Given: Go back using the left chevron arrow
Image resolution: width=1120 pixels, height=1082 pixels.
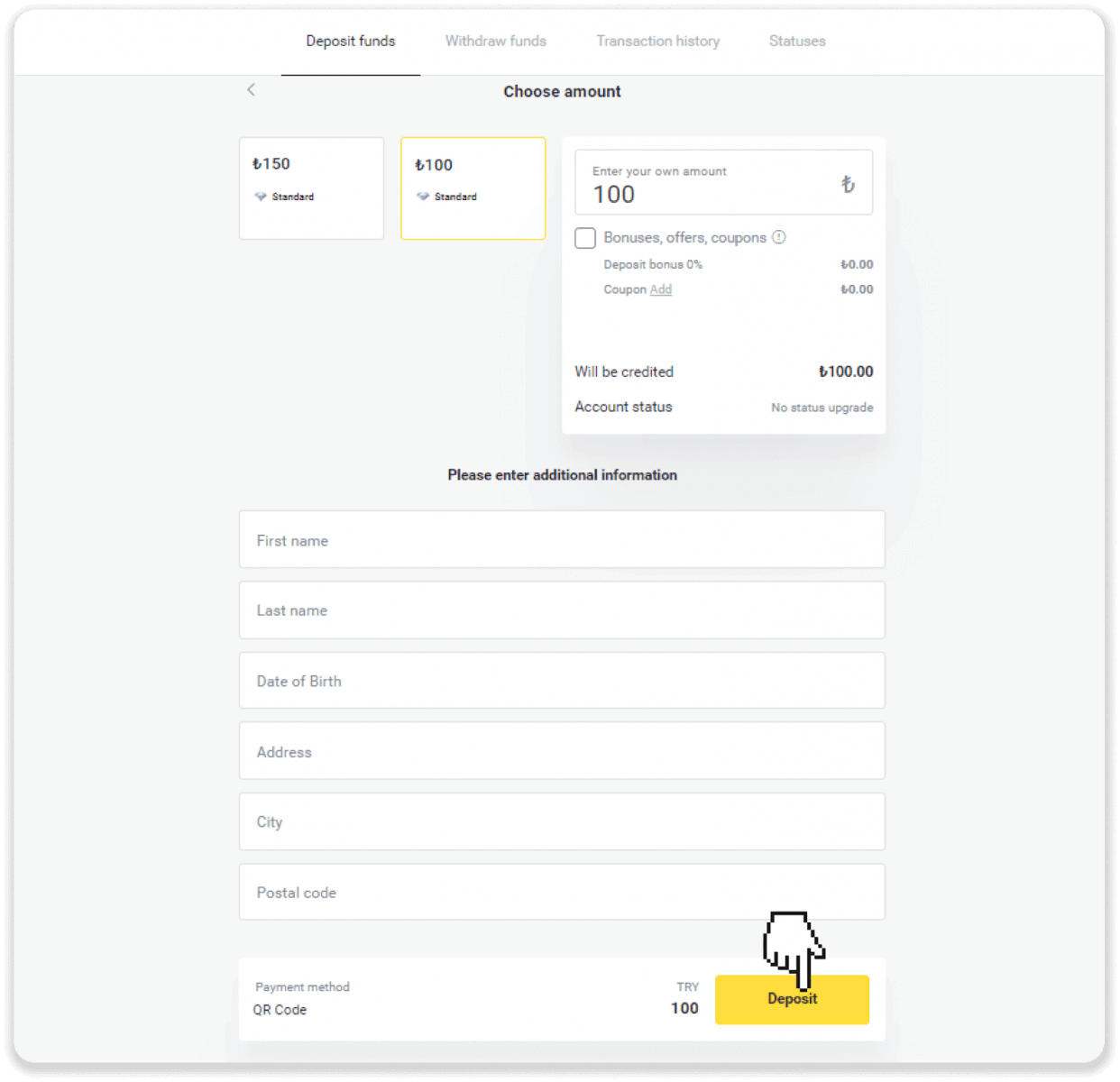Looking at the screenshot, I should tap(251, 89).
